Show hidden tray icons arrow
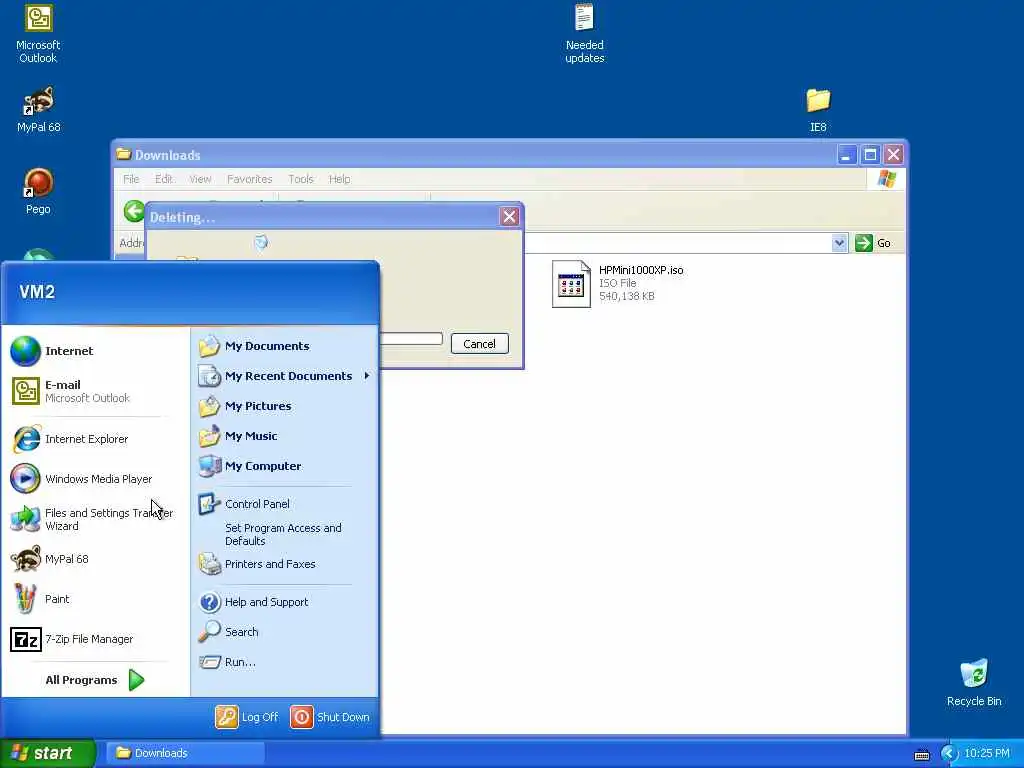 (x=948, y=754)
